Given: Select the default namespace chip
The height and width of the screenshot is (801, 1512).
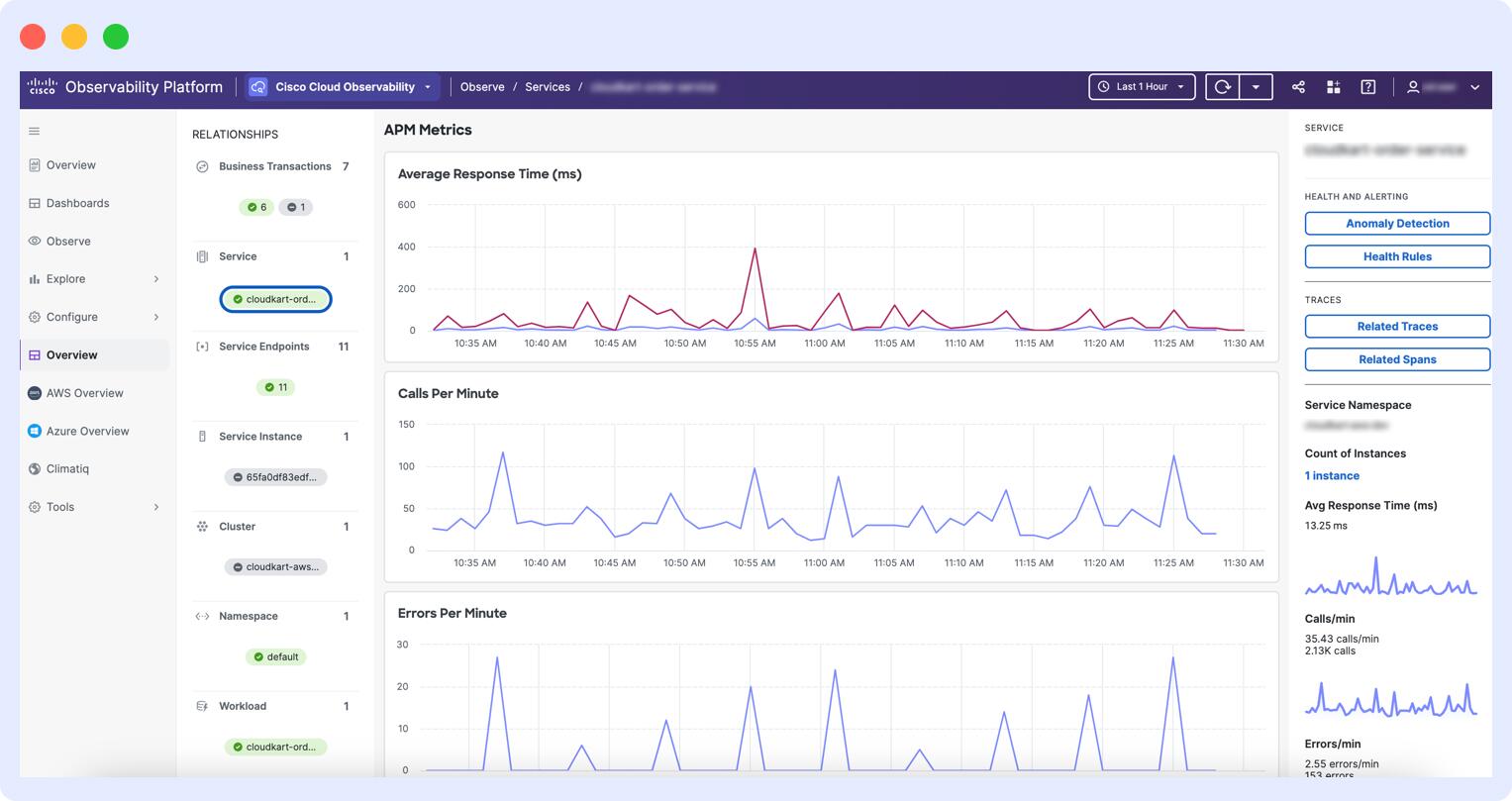Looking at the screenshot, I should point(275,656).
